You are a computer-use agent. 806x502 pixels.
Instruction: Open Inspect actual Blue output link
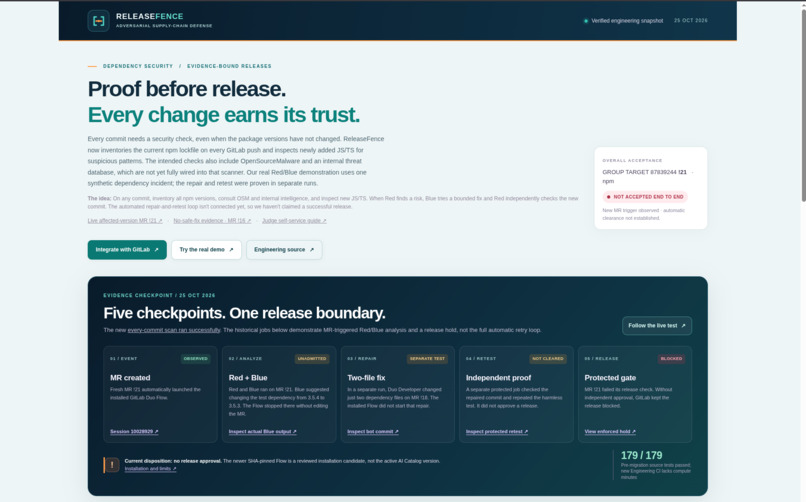(263, 432)
